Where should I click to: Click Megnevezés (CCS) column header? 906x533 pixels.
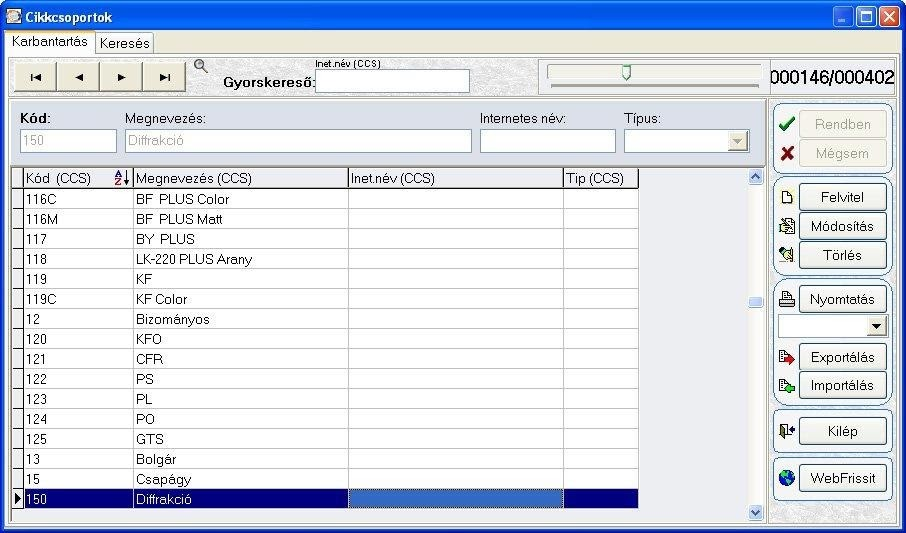pos(241,178)
